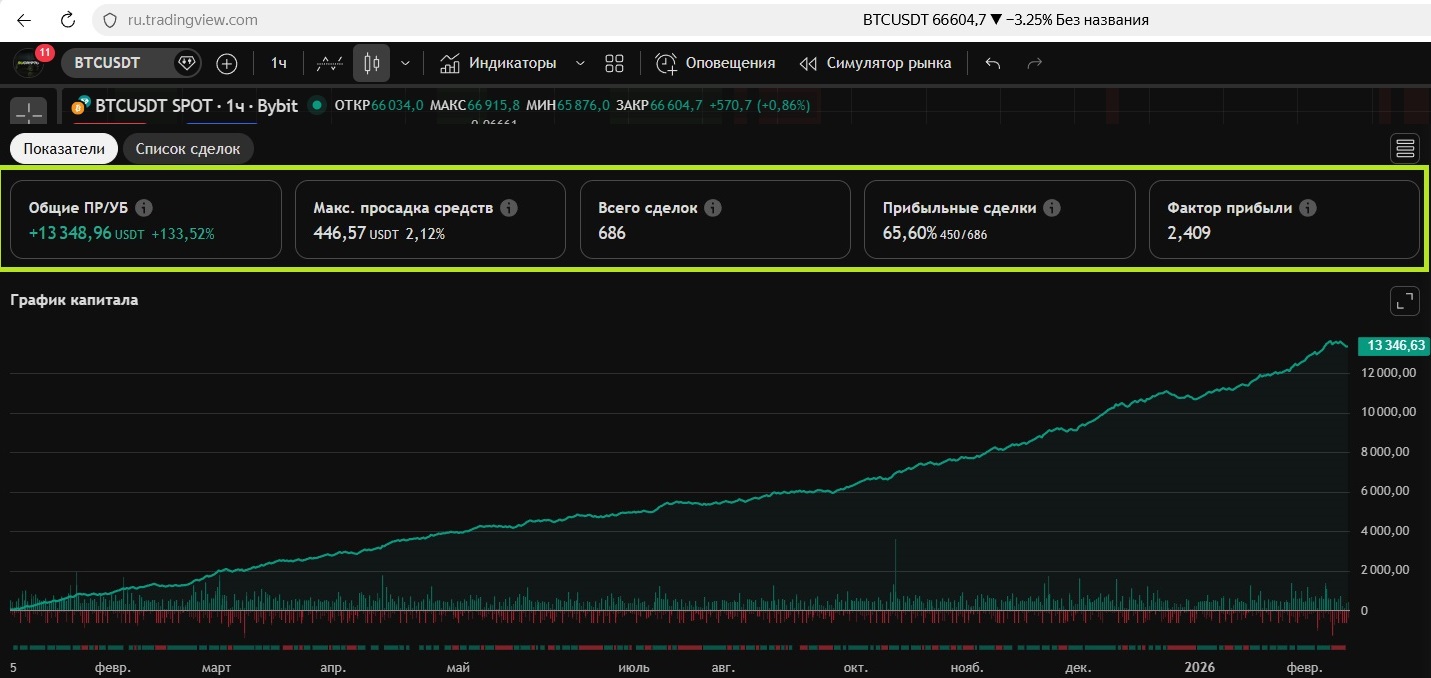Launch Симулятор рынка replay mode
The image size is (1431, 678).
(876, 63)
